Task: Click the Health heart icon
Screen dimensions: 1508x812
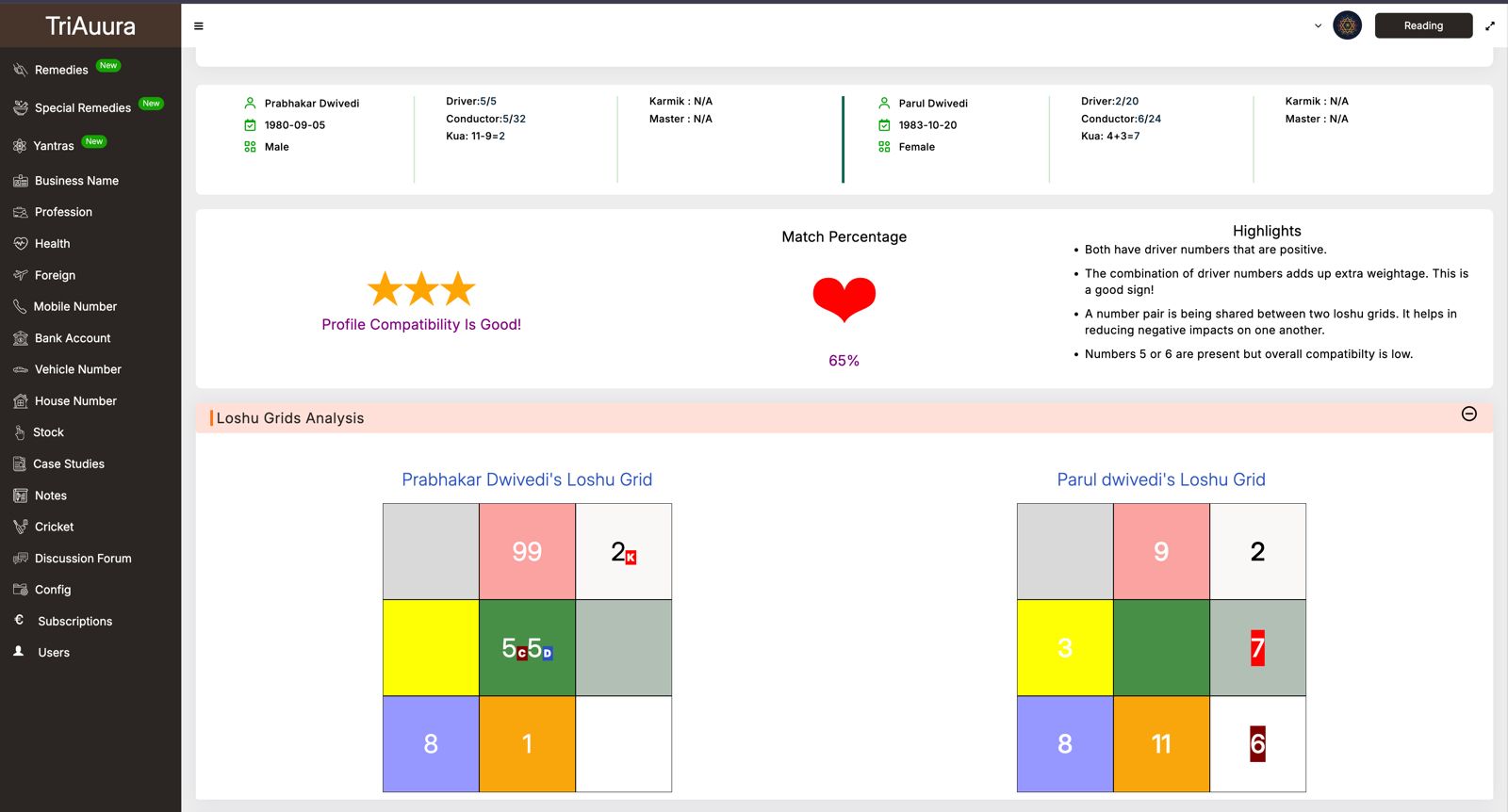Action: [x=21, y=244]
